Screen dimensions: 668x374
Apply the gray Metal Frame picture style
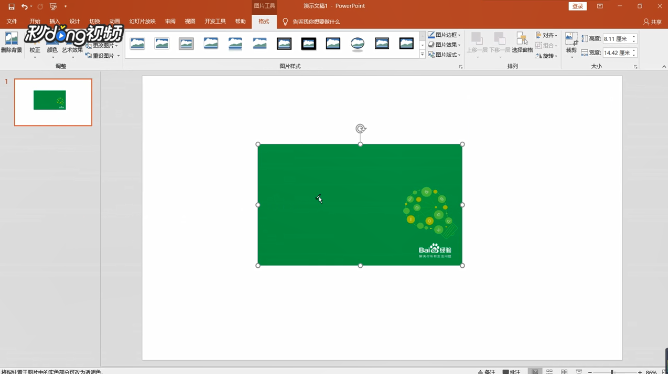click(x=186, y=43)
